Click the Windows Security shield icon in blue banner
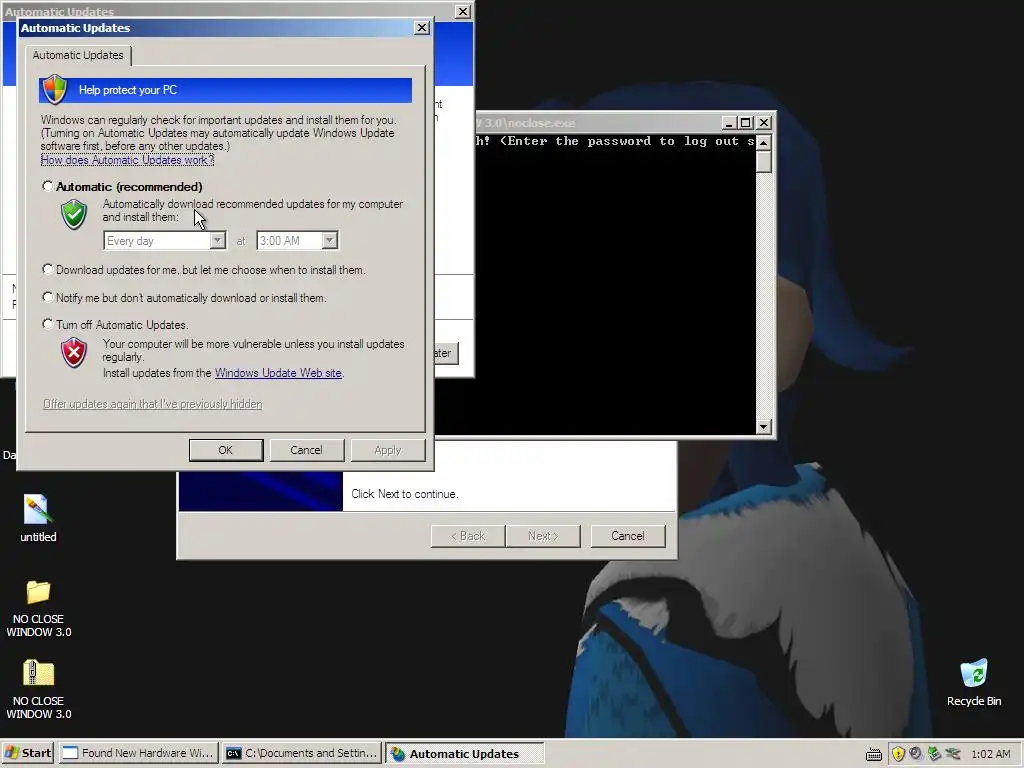Viewport: 1024px width, 768px height. pyautogui.click(x=55, y=89)
